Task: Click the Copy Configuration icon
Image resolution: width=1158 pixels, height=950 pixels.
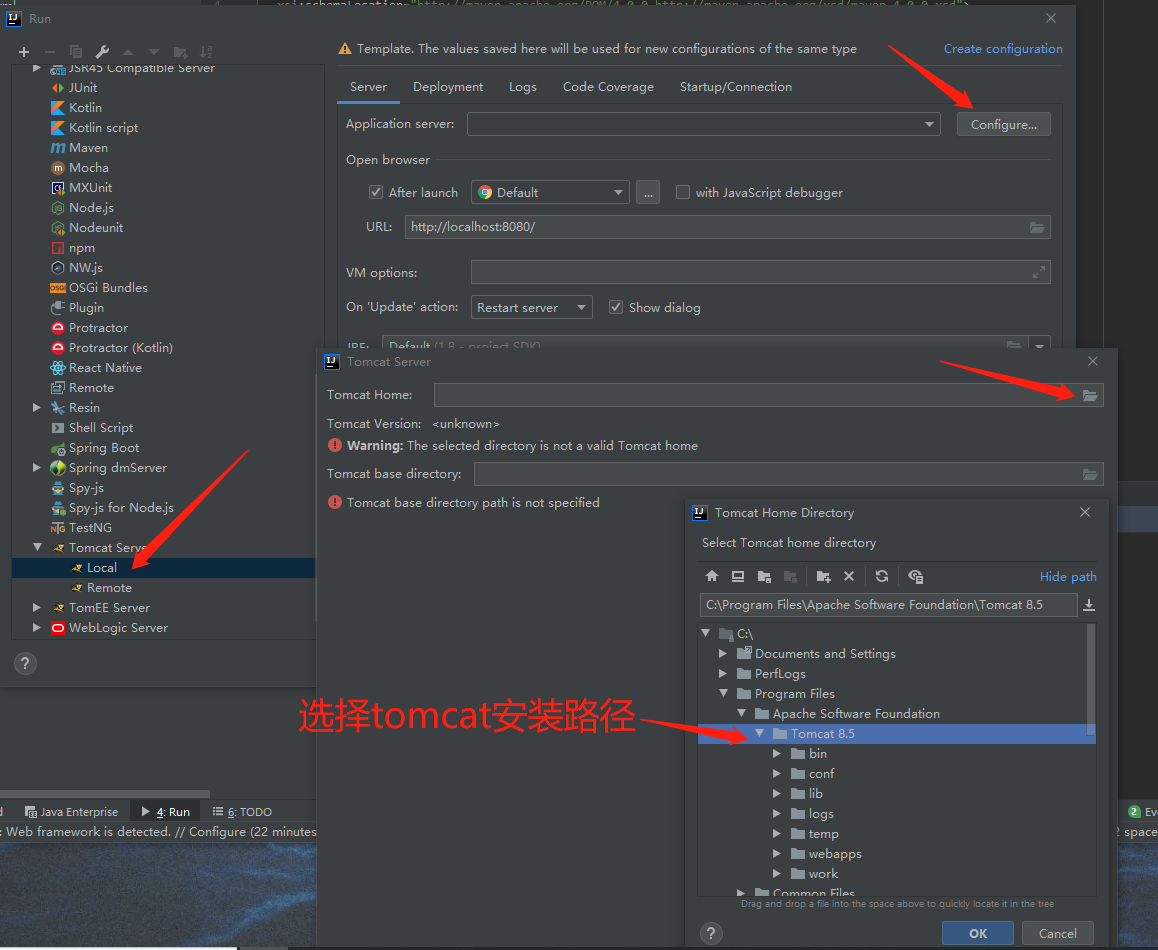Action: tap(75, 52)
